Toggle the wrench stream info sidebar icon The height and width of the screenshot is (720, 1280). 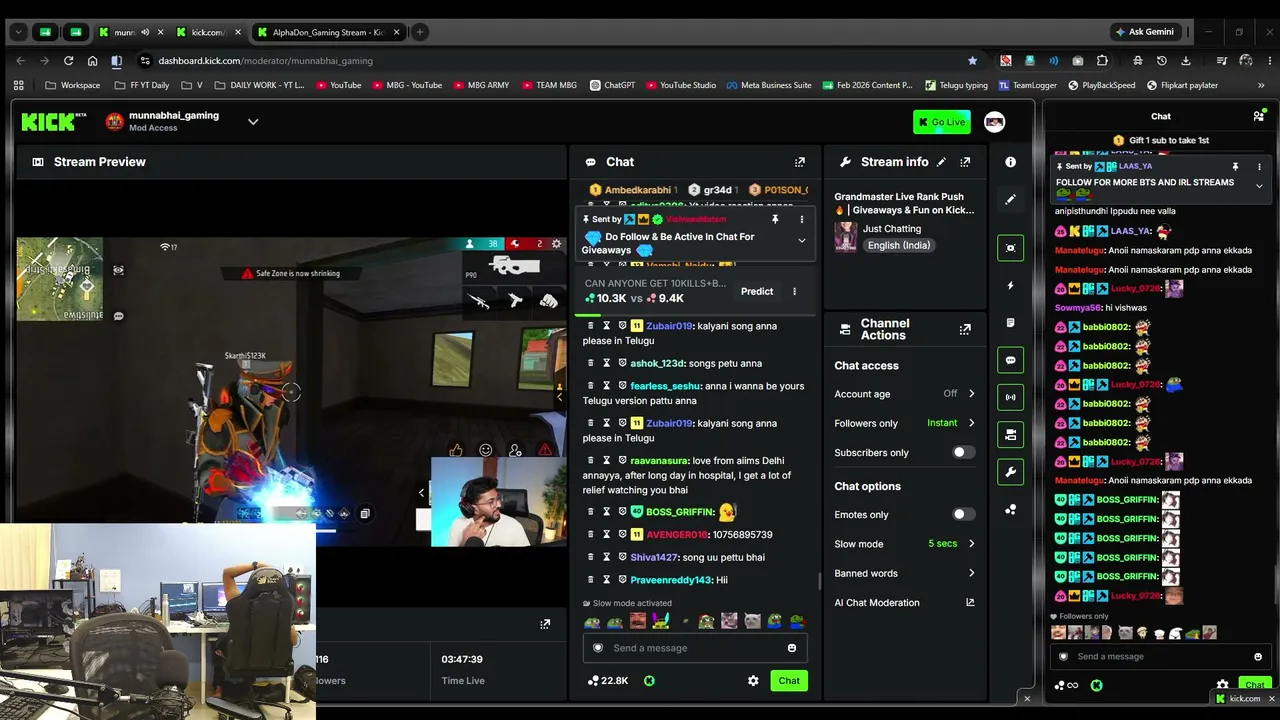1010,472
